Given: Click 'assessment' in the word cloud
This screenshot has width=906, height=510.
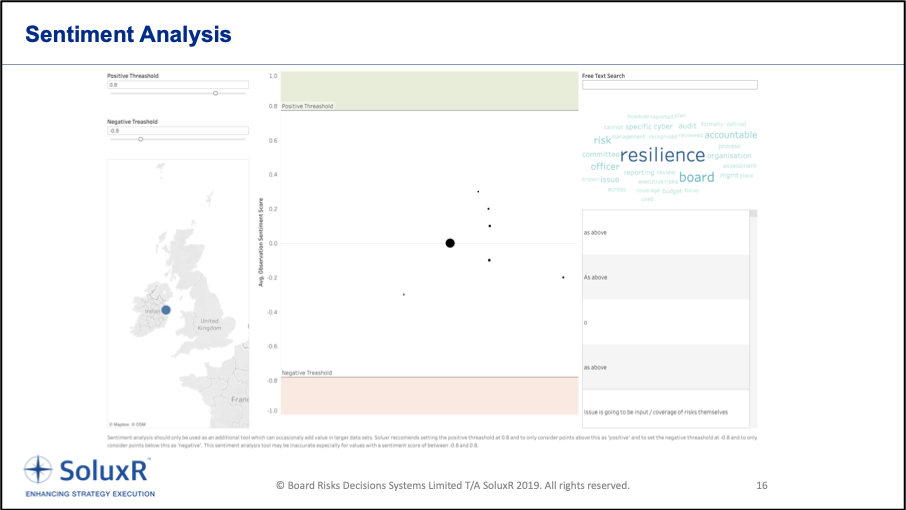Looking at the screenshot, I should tap(740, 166).
